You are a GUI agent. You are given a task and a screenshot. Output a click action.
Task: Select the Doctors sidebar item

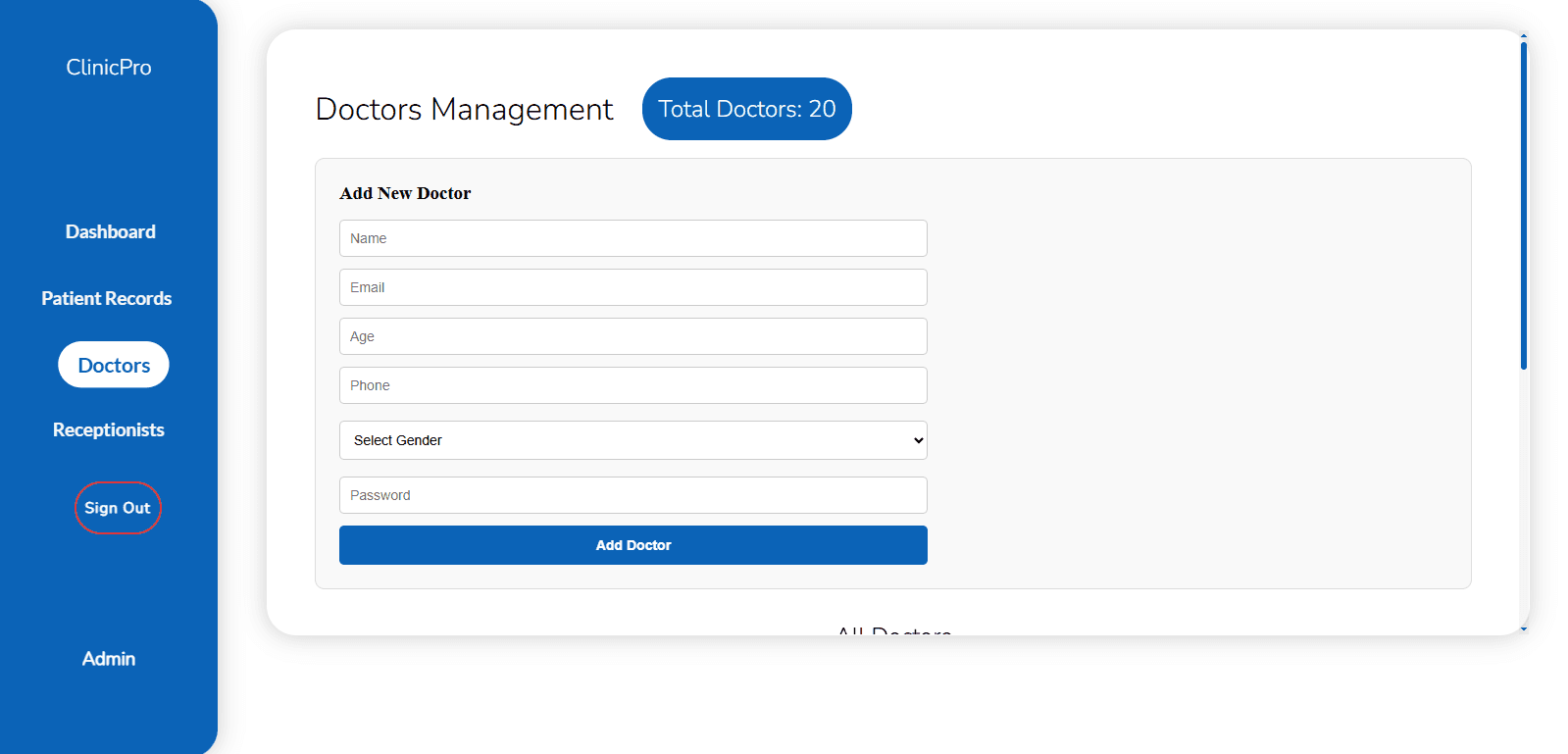[x=114, y=366]
